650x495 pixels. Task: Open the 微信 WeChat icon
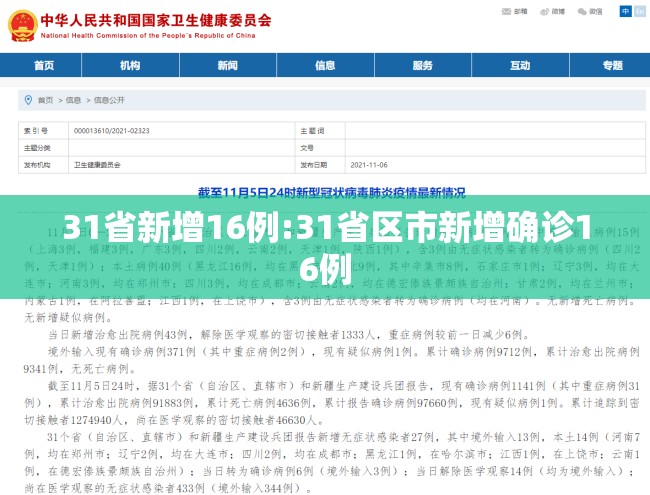pyautogui.click(x=582, y=12)
